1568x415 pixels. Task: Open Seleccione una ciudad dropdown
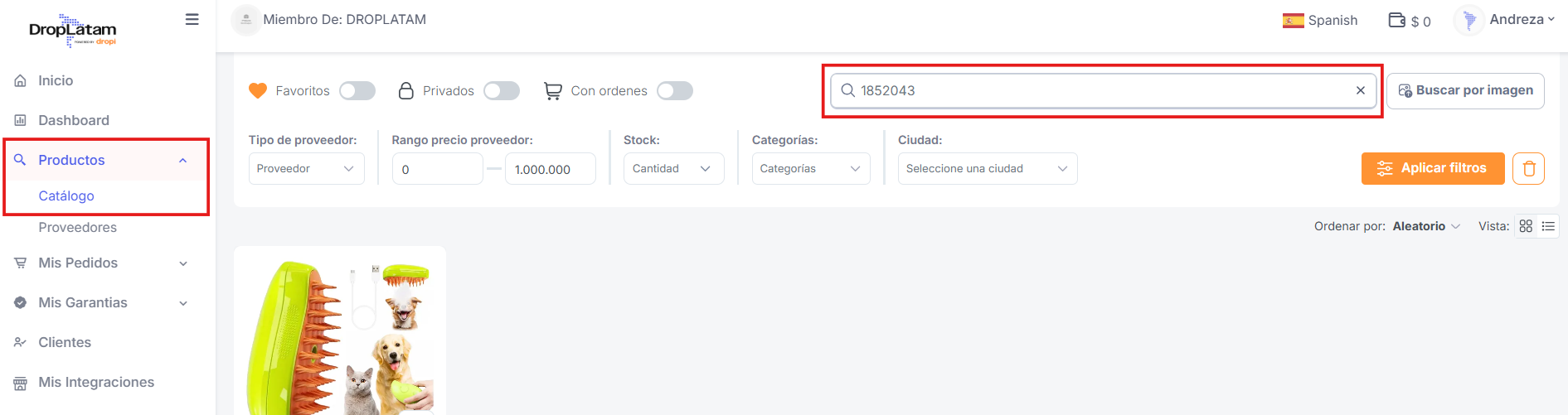[987, 169]
